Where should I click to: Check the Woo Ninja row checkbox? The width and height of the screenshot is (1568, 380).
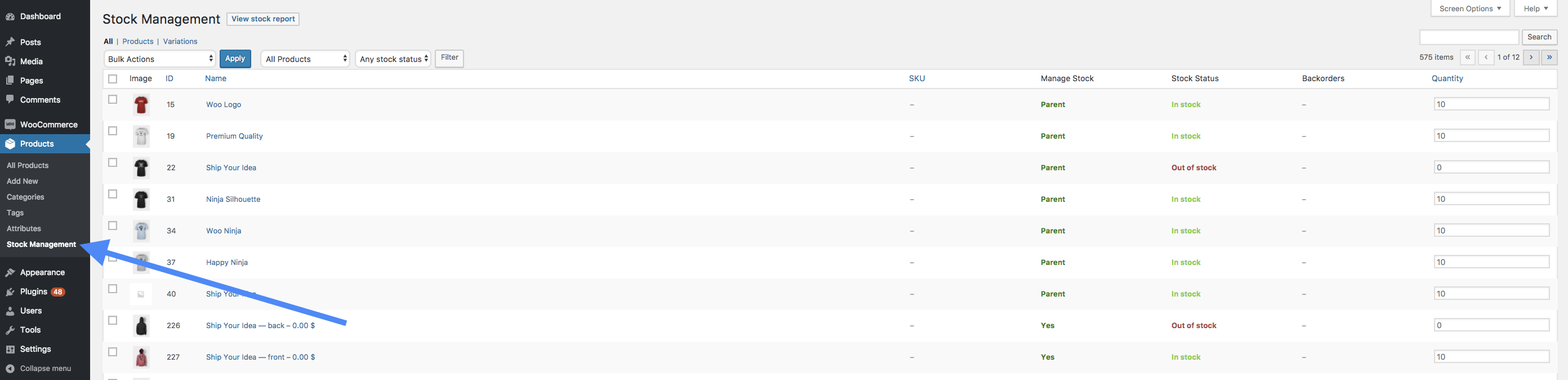click(113, 226)
